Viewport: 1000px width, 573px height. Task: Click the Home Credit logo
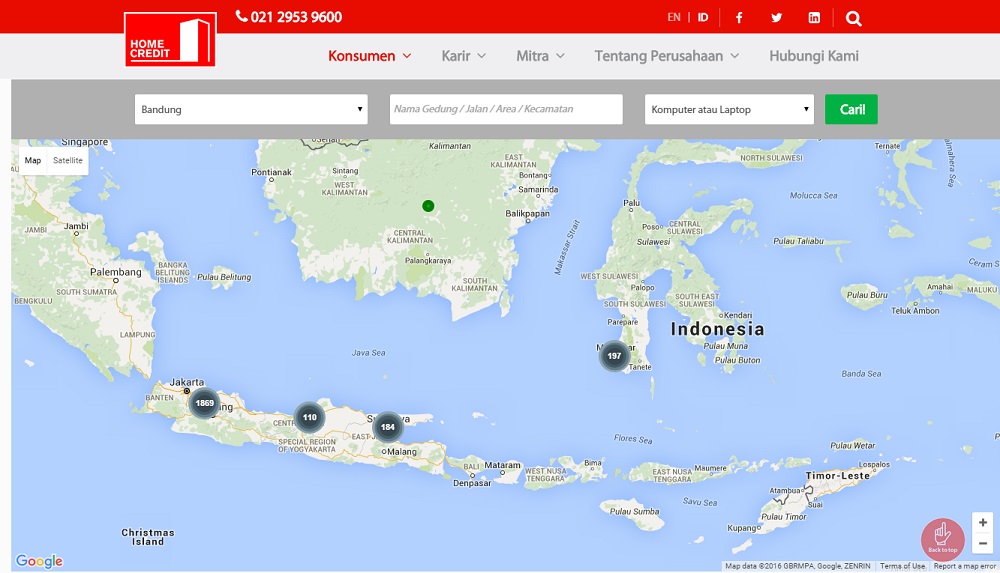pyautogui.click(x=170, y=39)
